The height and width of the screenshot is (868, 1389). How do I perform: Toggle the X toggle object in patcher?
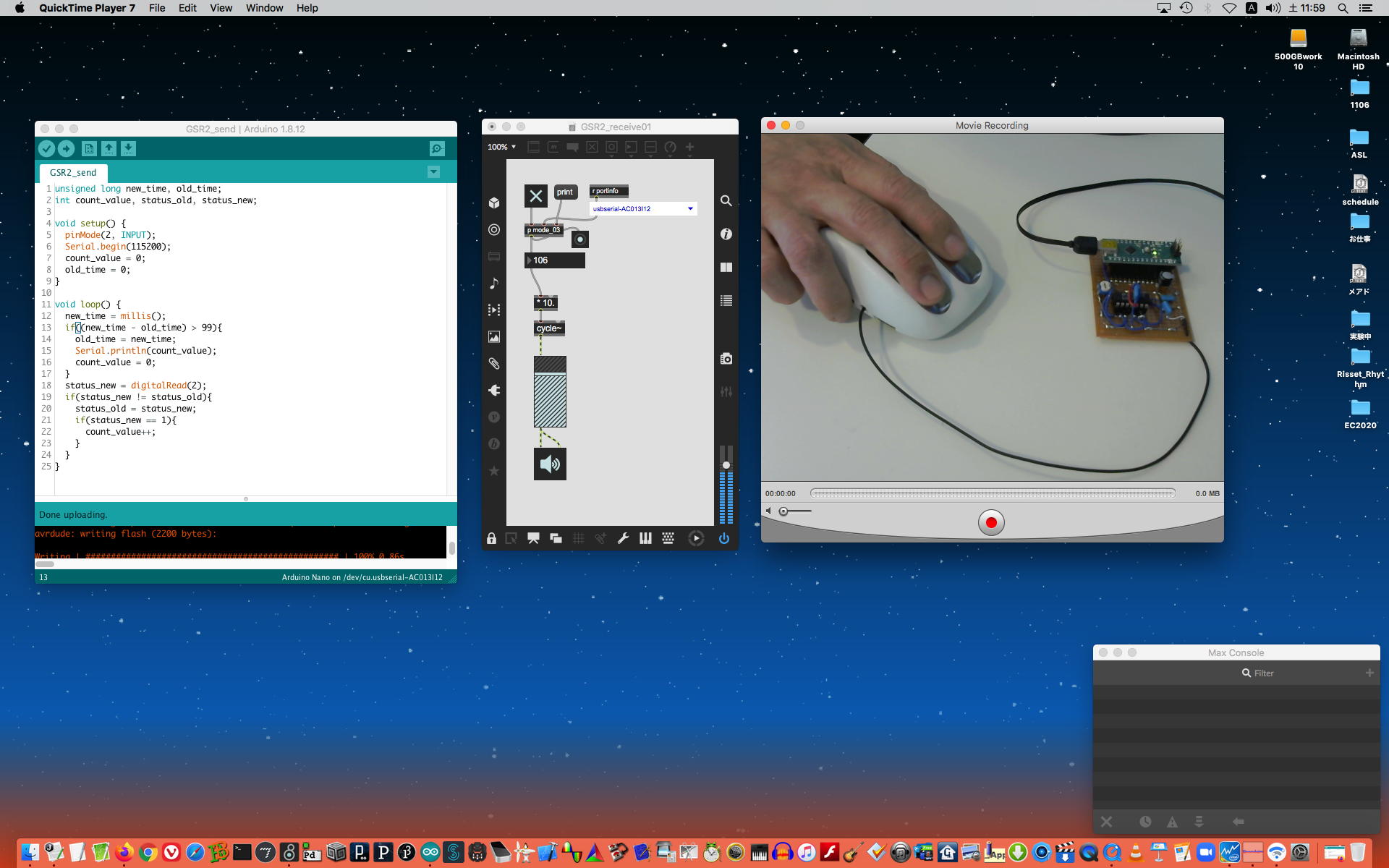pos(535,195)
